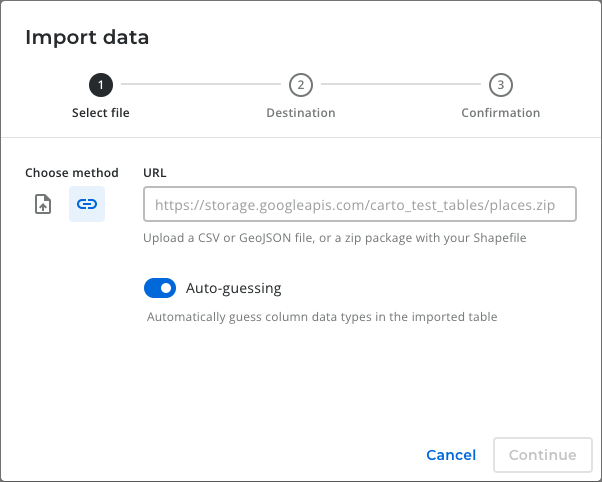Click the step 1 circle indicator
This screenshot has width=602, height=482.
click(101, 85)
